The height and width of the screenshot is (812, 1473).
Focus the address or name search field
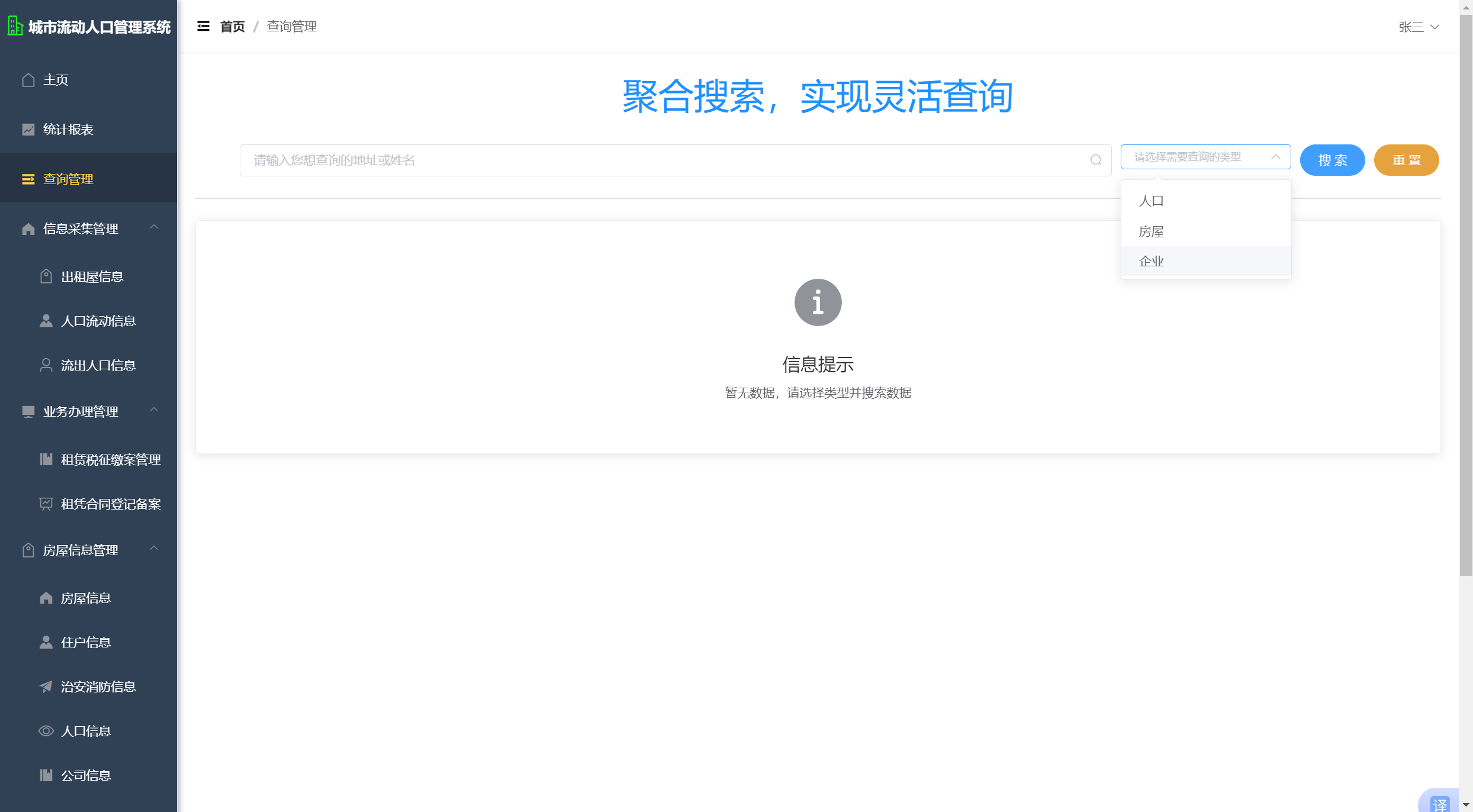pos(675,160)
